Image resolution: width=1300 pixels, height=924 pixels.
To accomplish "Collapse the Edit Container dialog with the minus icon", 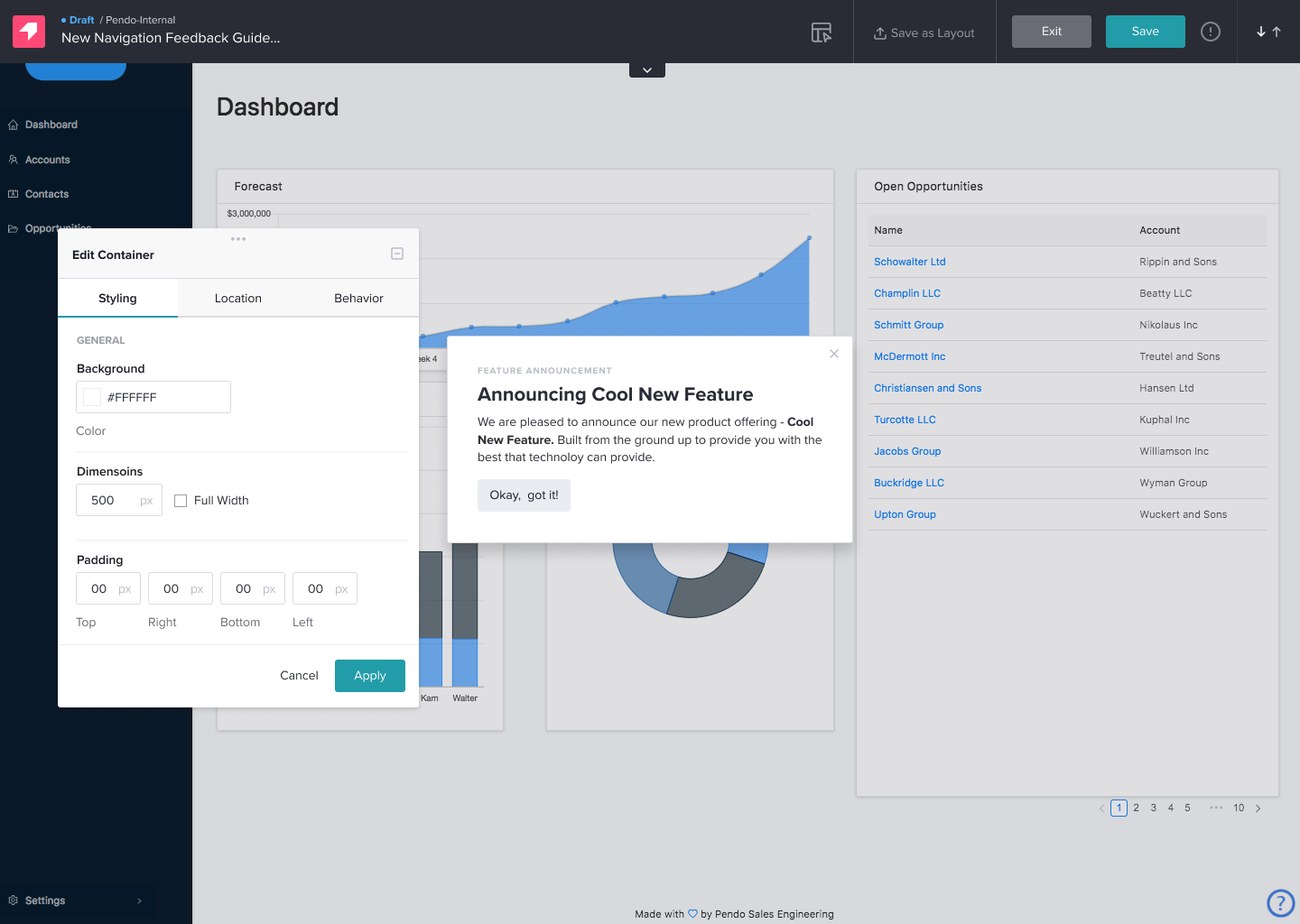I will point(397,254).
